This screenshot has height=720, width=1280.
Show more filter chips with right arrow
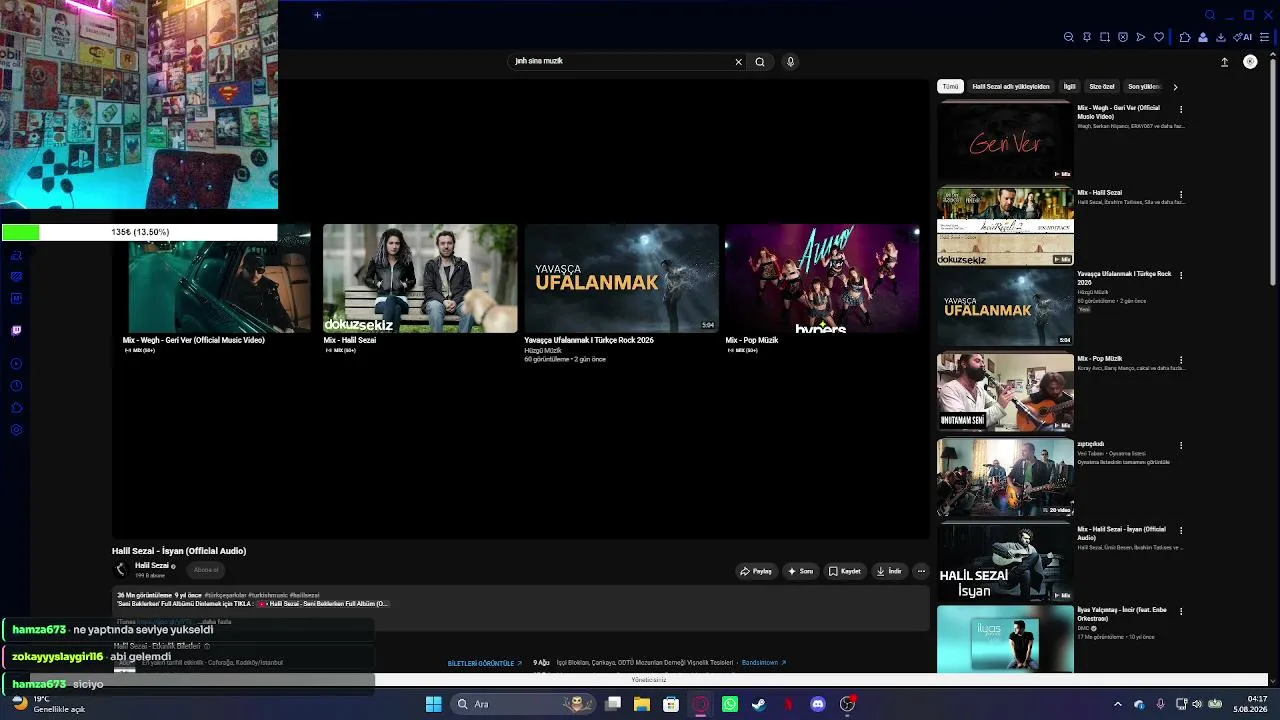[1175, 87]
